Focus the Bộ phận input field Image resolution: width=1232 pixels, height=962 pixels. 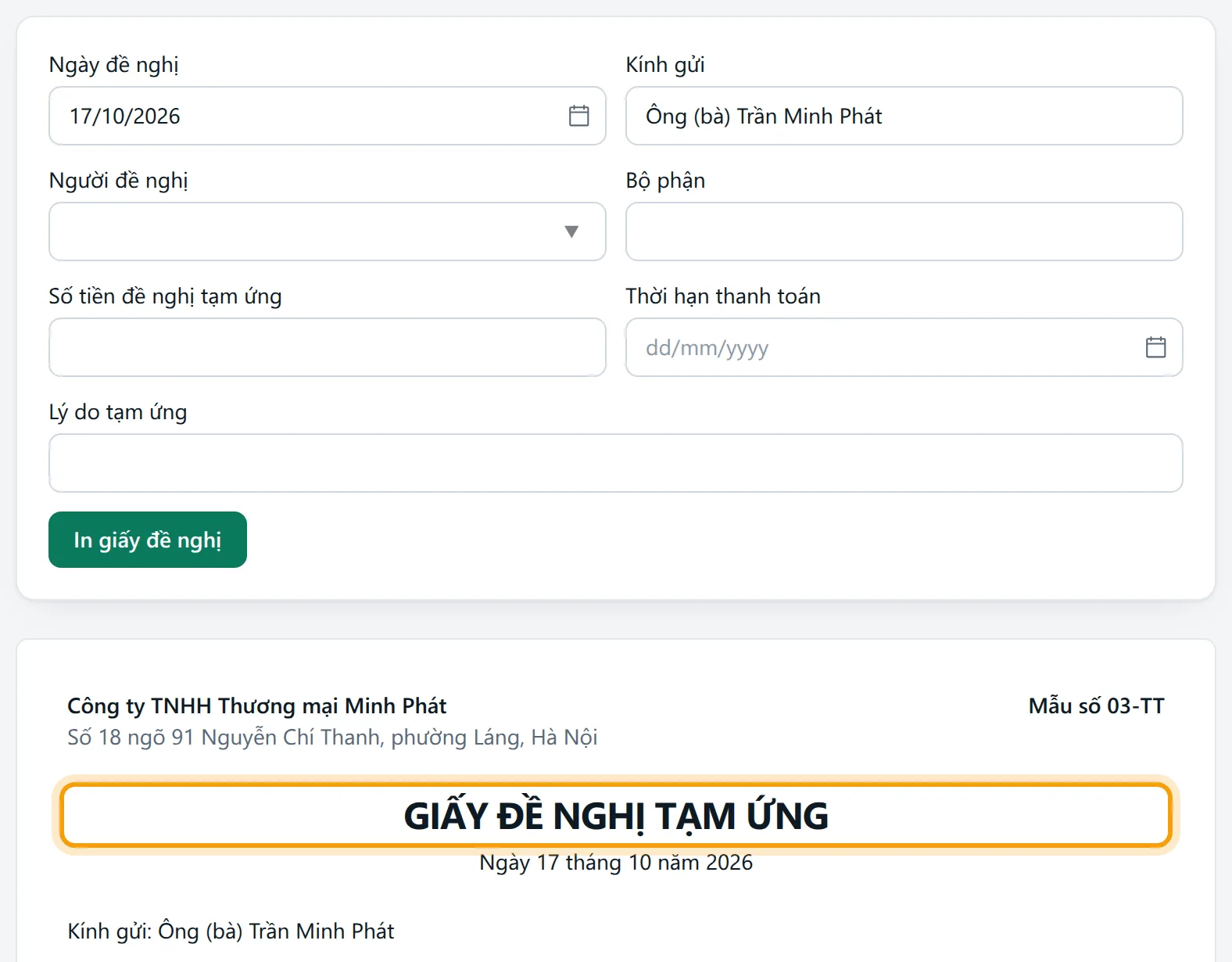tap(904, 232)
